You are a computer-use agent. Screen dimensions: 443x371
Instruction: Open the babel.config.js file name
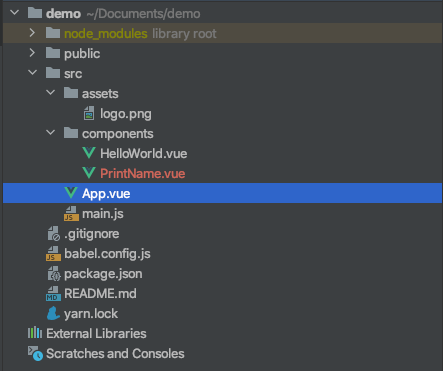[107, 254]
